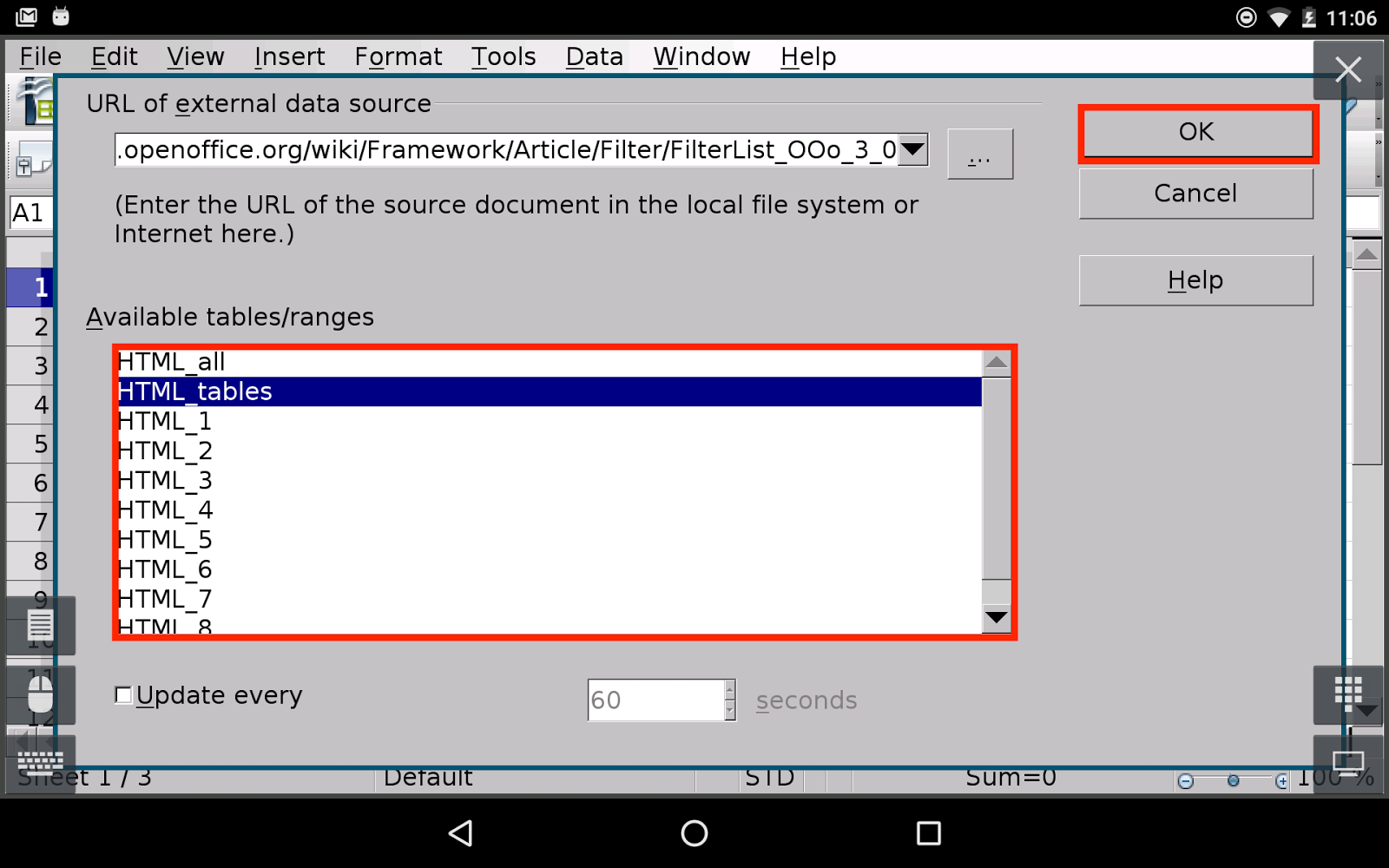Increase seconds value with spinner arrow
The image size is (1389, 868).
(730, 689)
